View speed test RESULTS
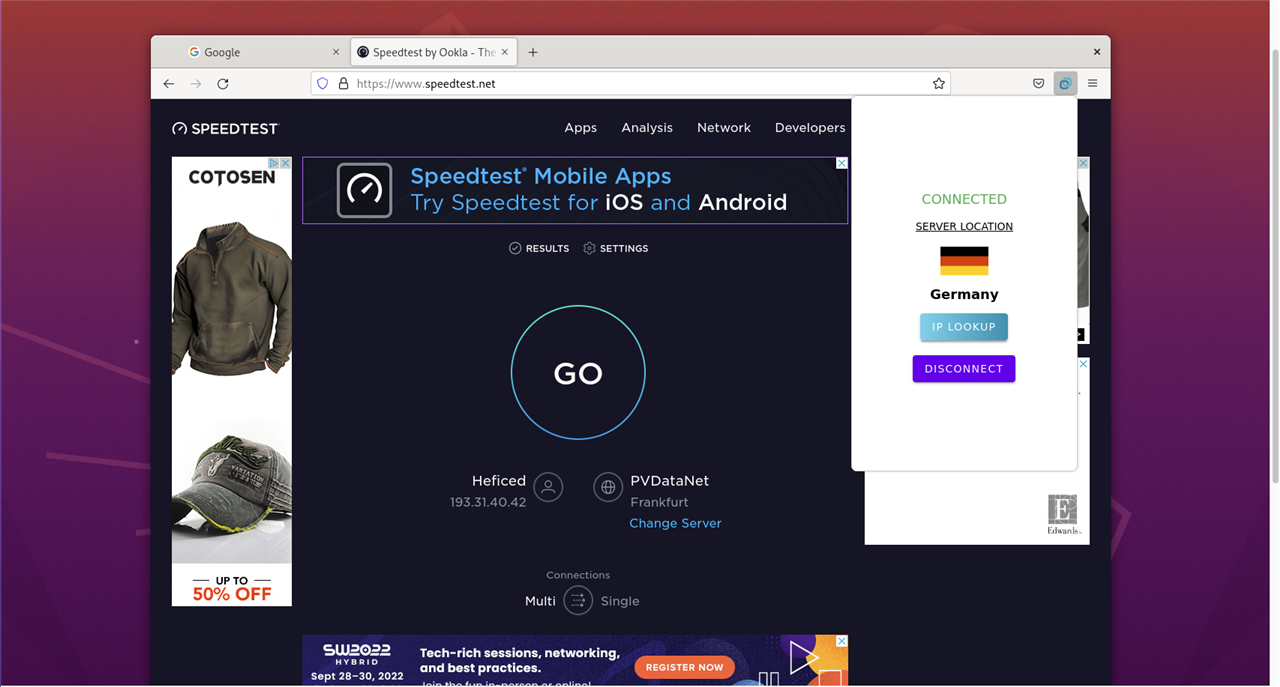The image size is (1280, 687). [539, 248]
